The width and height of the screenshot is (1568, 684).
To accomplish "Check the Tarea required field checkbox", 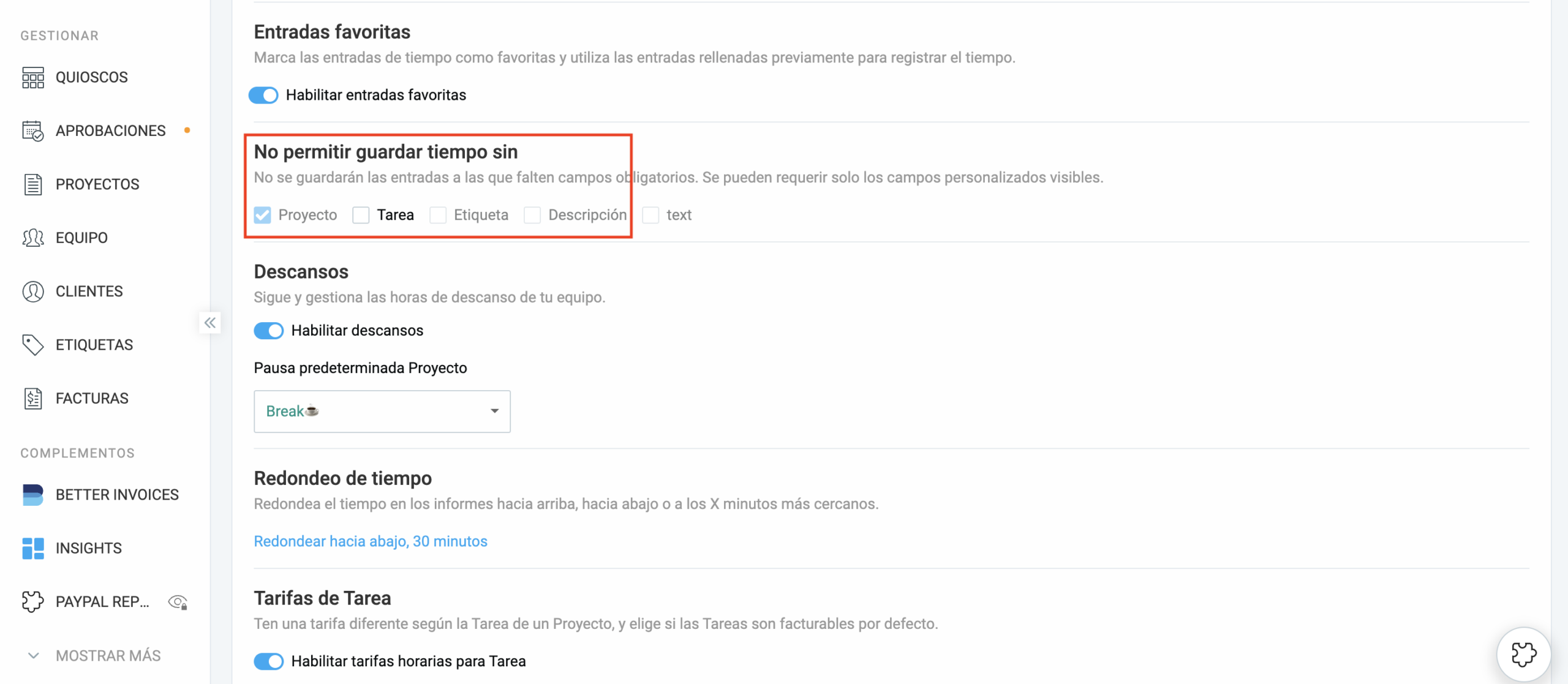I will coord(361,215).
